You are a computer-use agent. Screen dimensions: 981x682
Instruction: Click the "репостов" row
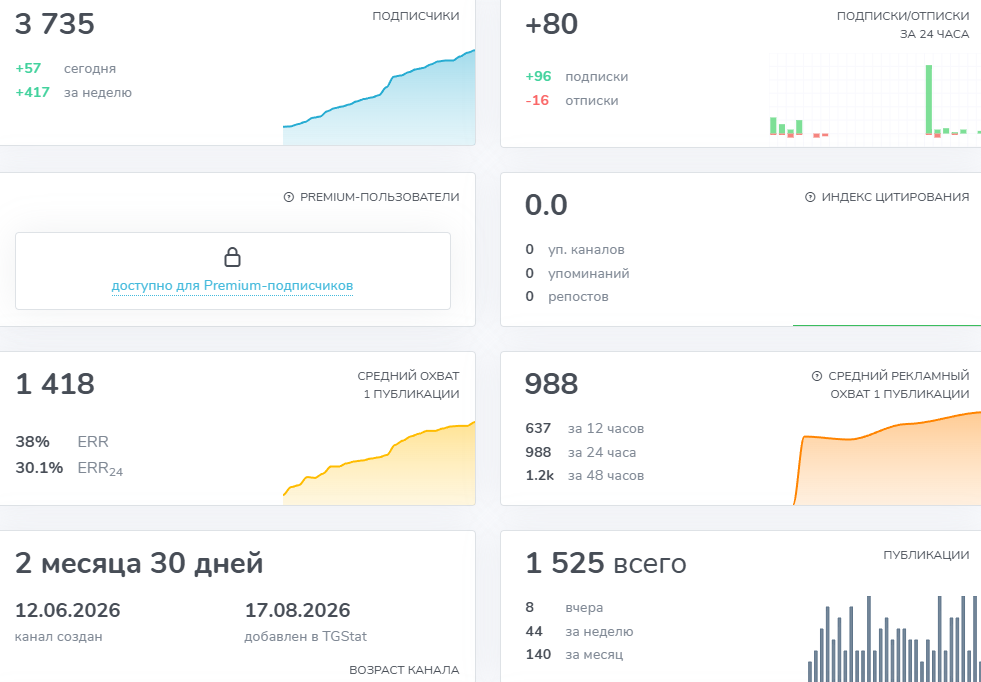[567, 297]
